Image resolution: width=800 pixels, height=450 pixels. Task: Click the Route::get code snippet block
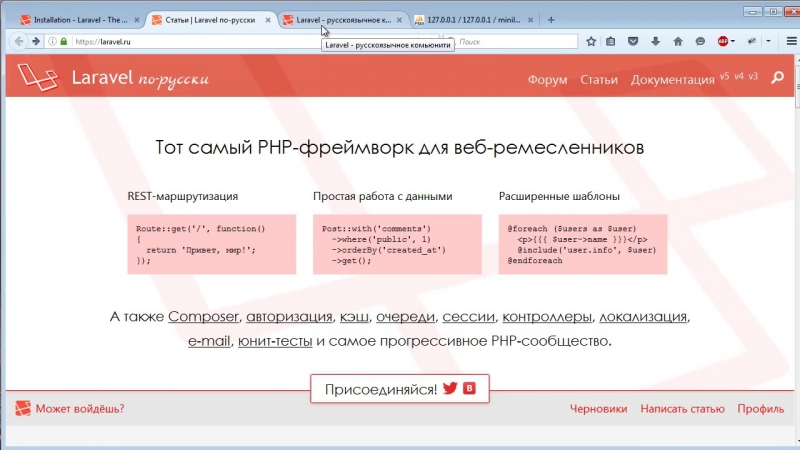coord(212,244)
